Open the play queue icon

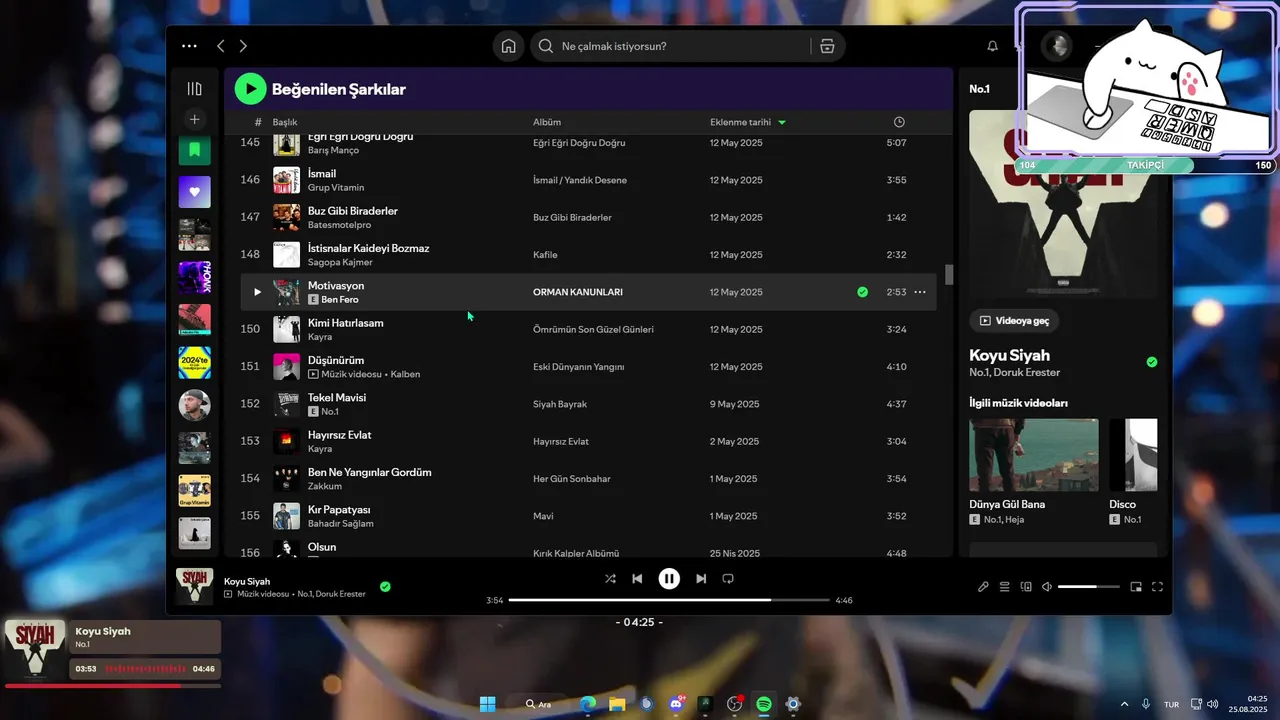click(1005, 587)
